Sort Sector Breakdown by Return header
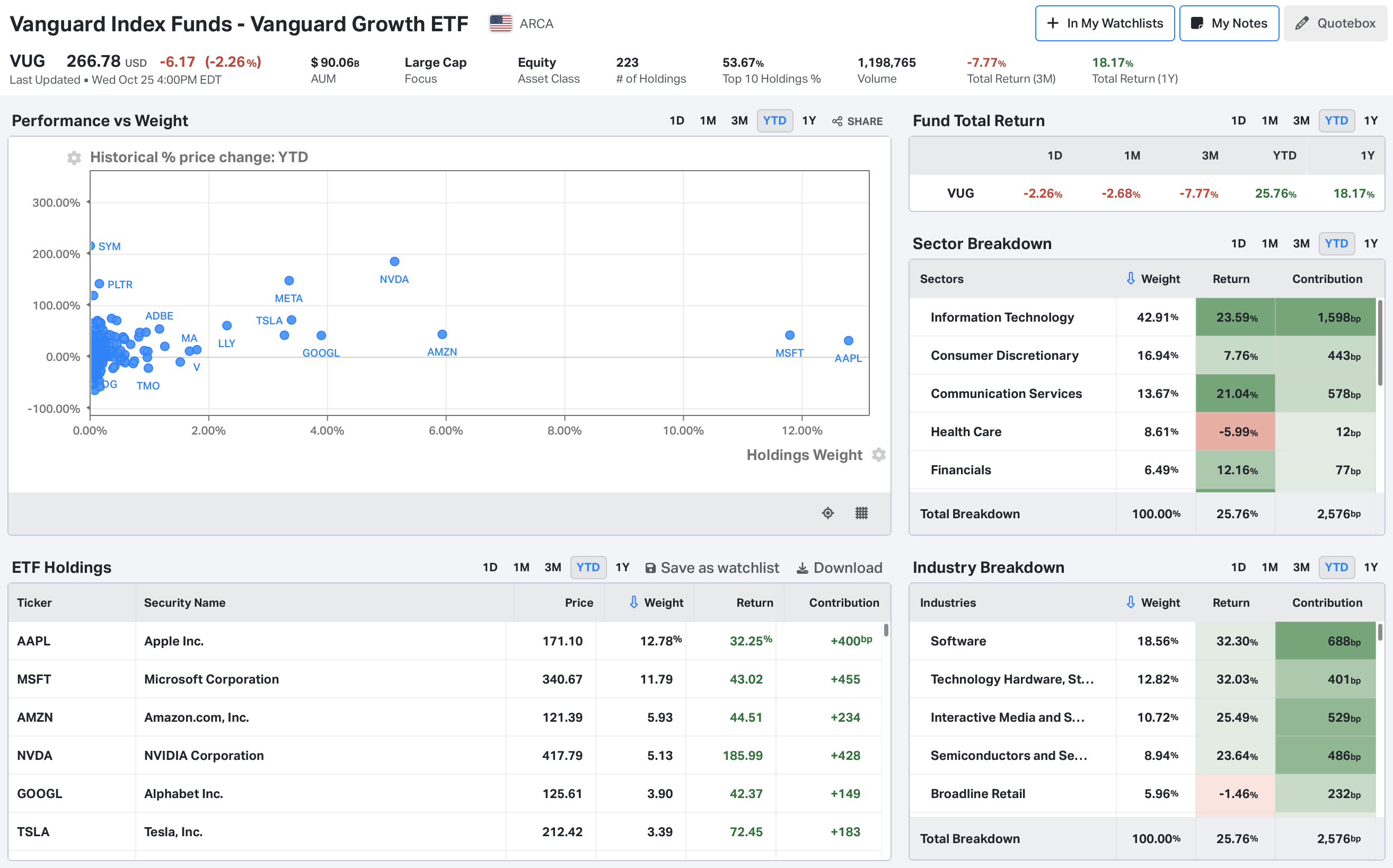1393x868 pixels. (1230, 278)
